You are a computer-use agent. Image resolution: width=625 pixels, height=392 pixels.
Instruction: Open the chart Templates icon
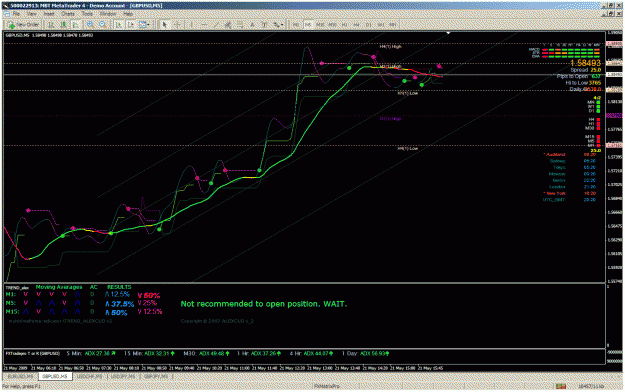tap(142, 25)
